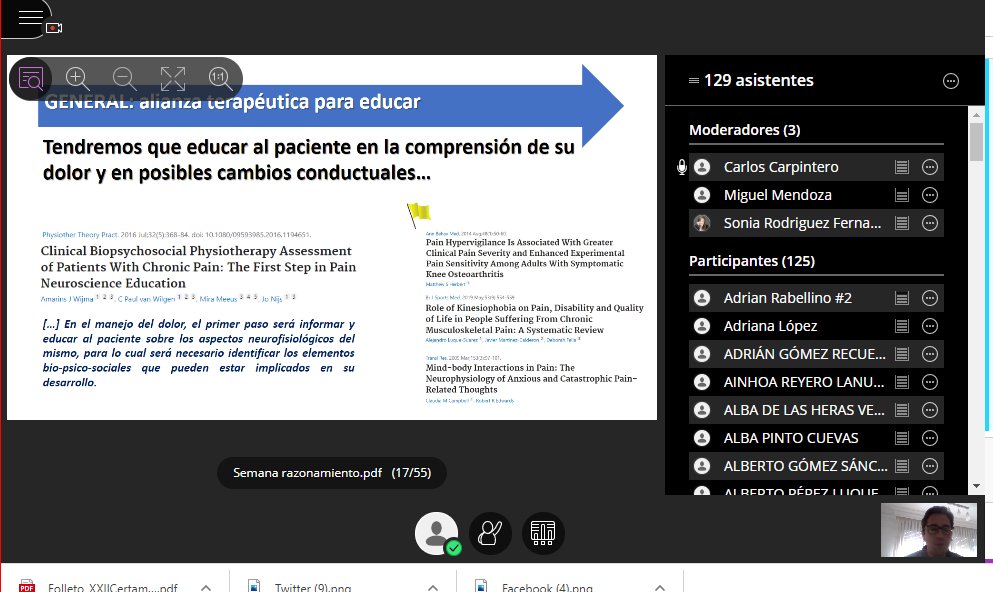Open attendee panel options ellipsis
Viewport: 993px width, 592px height.
point(951,81)
